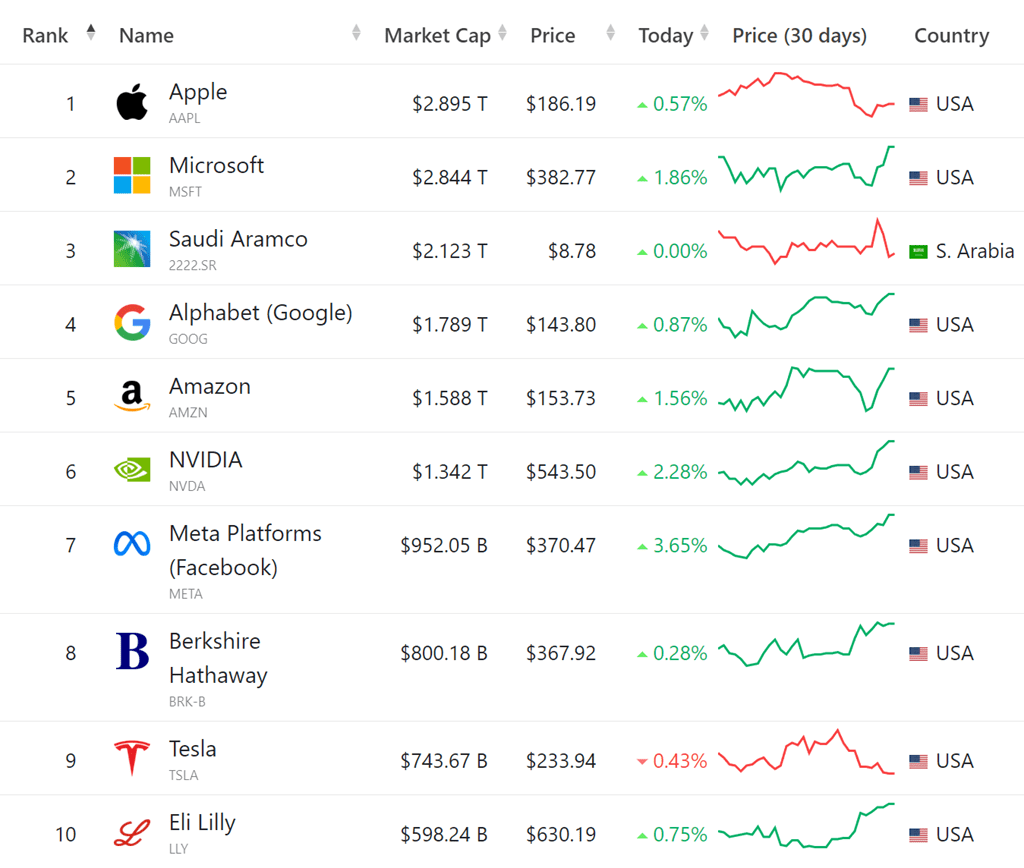The width and height of the screenshot is (1024, 868).
Task: Click the NVIDIA eye logo
Action: (x=131, y=468)
